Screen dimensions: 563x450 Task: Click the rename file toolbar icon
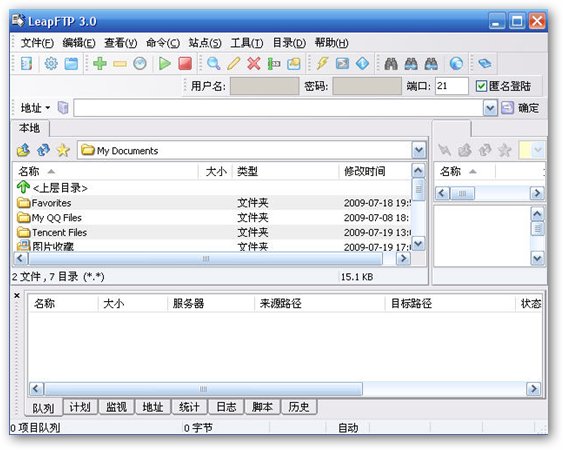click(274, 64)
